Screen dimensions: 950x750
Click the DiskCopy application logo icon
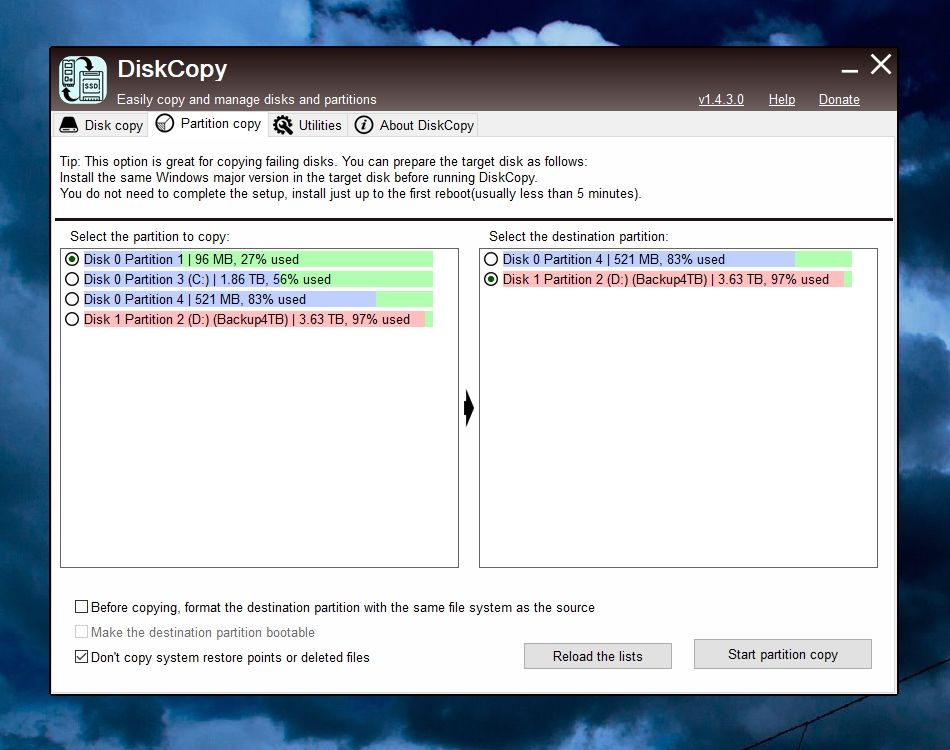pyautogui.click(x=83, y=80)
